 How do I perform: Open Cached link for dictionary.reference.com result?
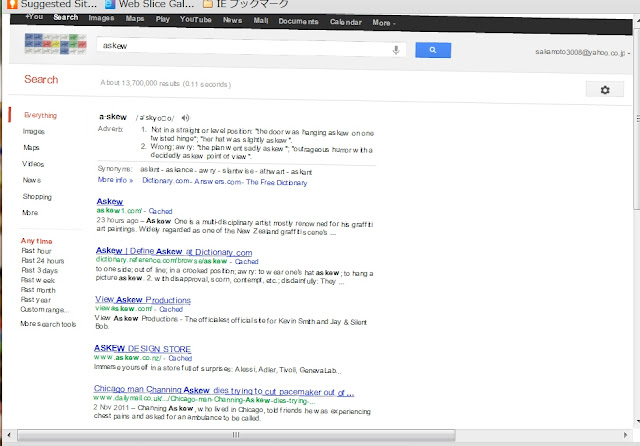(x=246, y=262)
